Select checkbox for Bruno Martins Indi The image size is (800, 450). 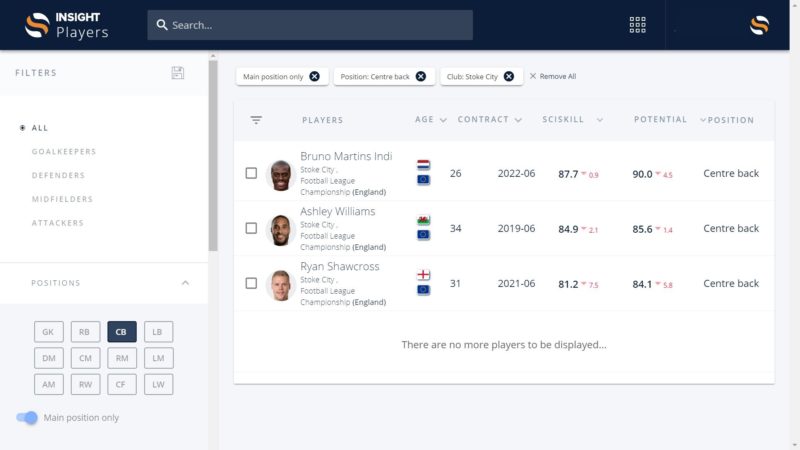(251, 173)
